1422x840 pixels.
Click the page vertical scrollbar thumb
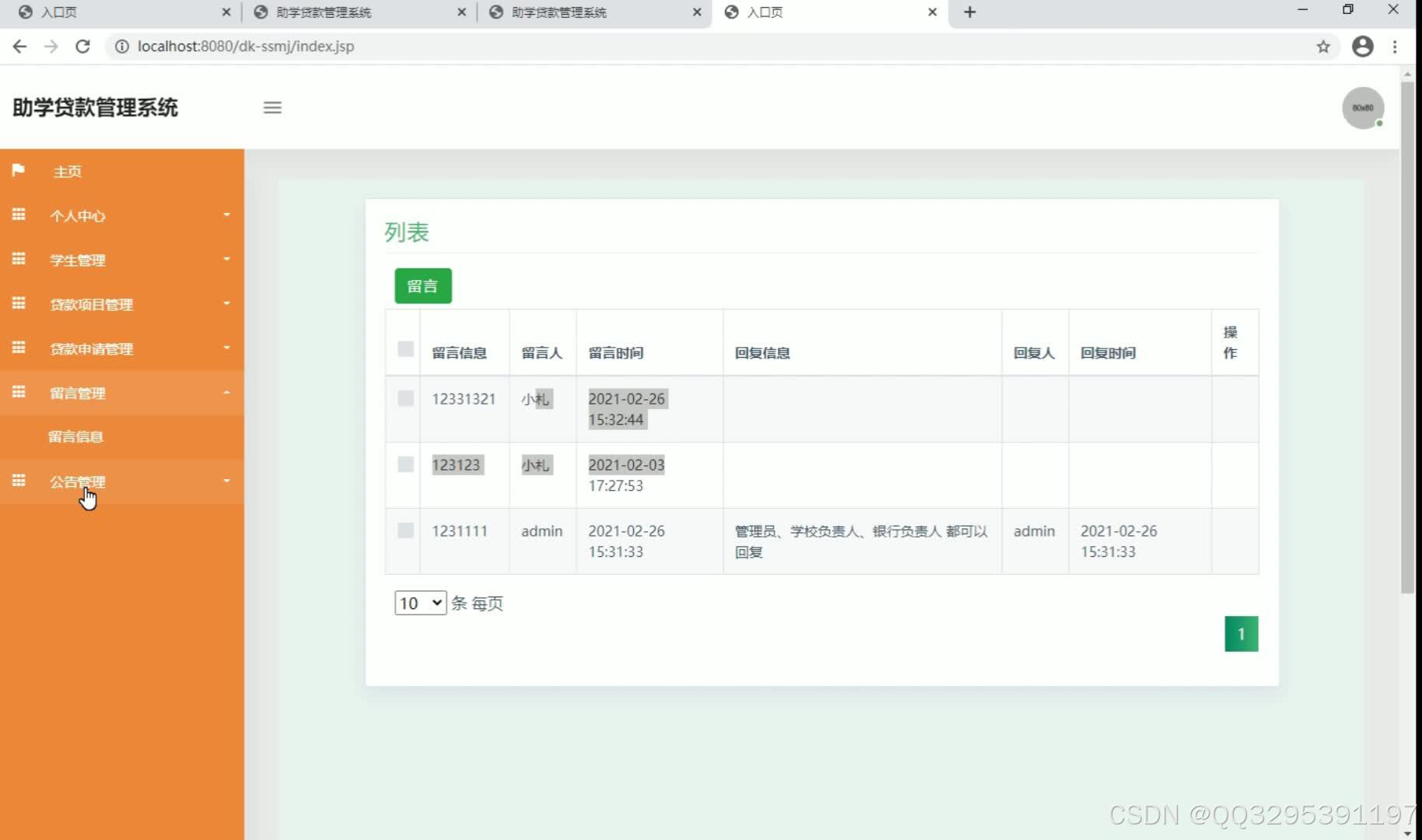tap(1407, 338)
